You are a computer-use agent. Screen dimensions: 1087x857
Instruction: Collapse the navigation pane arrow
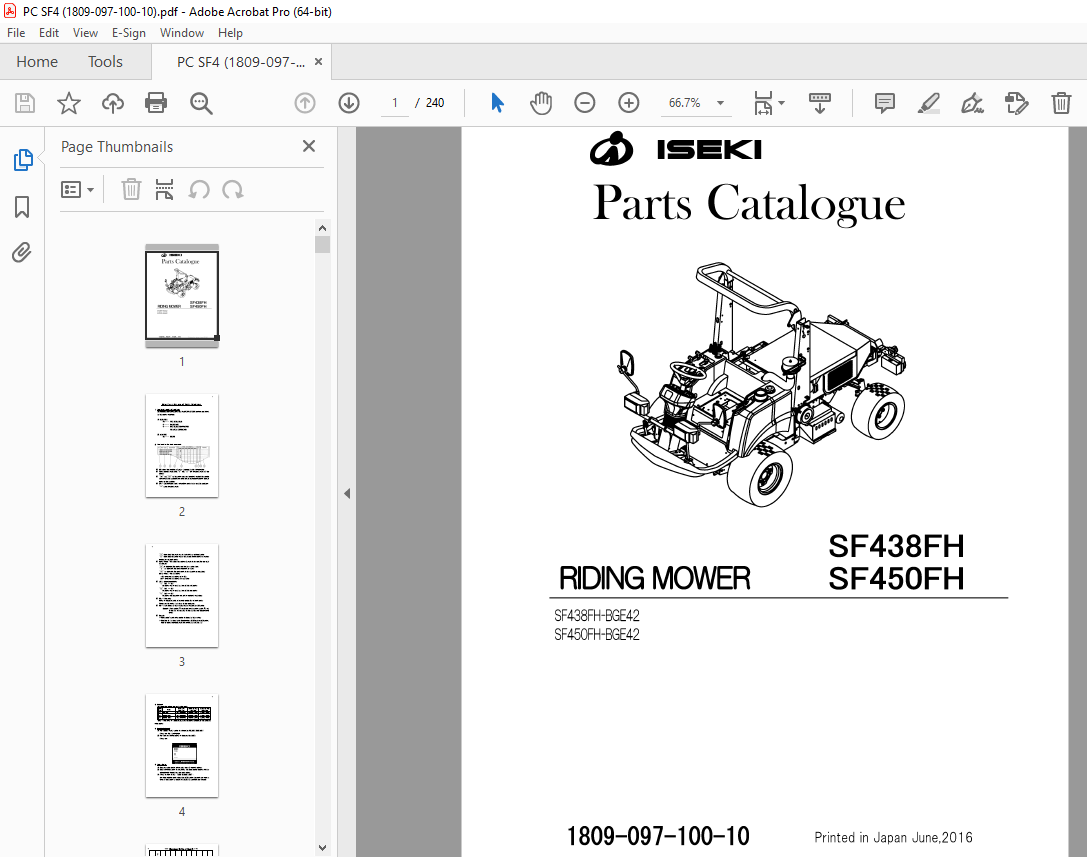[347, 494]
